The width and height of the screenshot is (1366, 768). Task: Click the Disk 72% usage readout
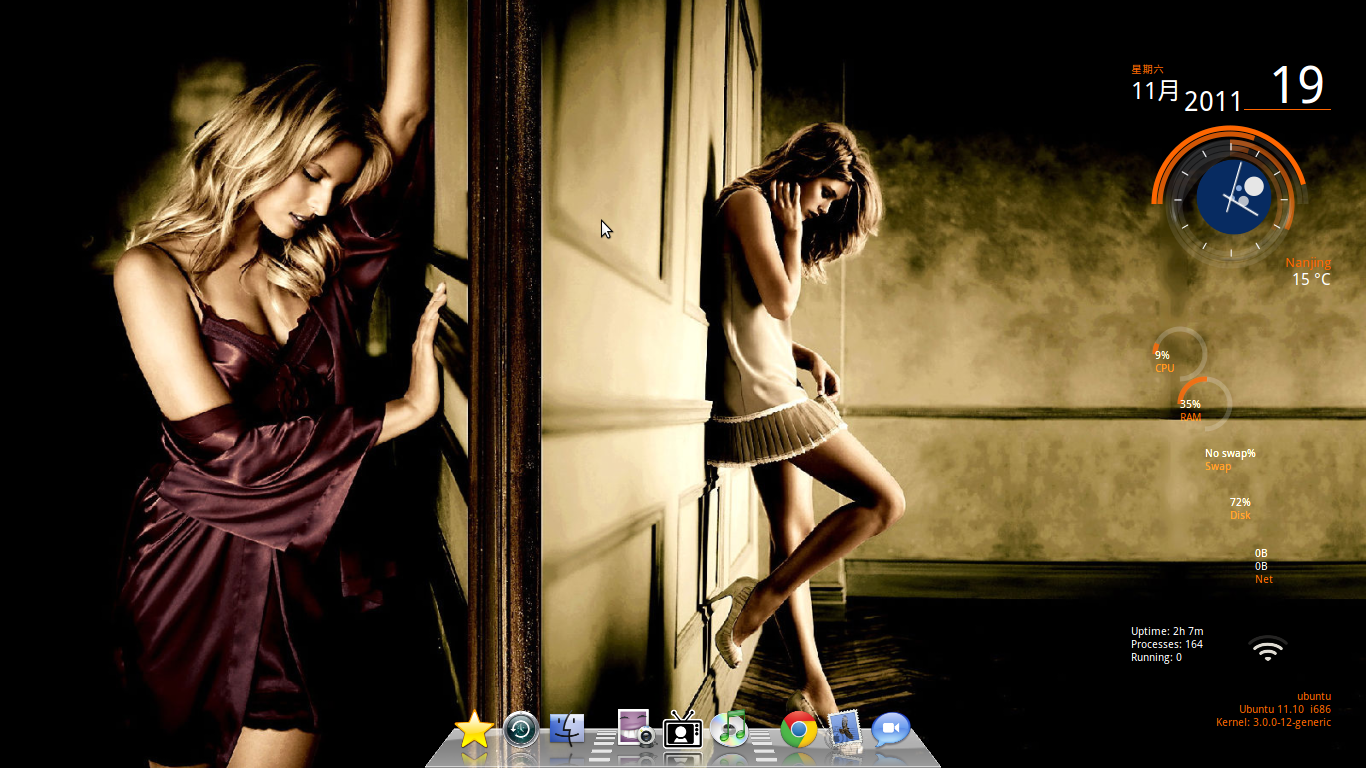pos(1240,509)
